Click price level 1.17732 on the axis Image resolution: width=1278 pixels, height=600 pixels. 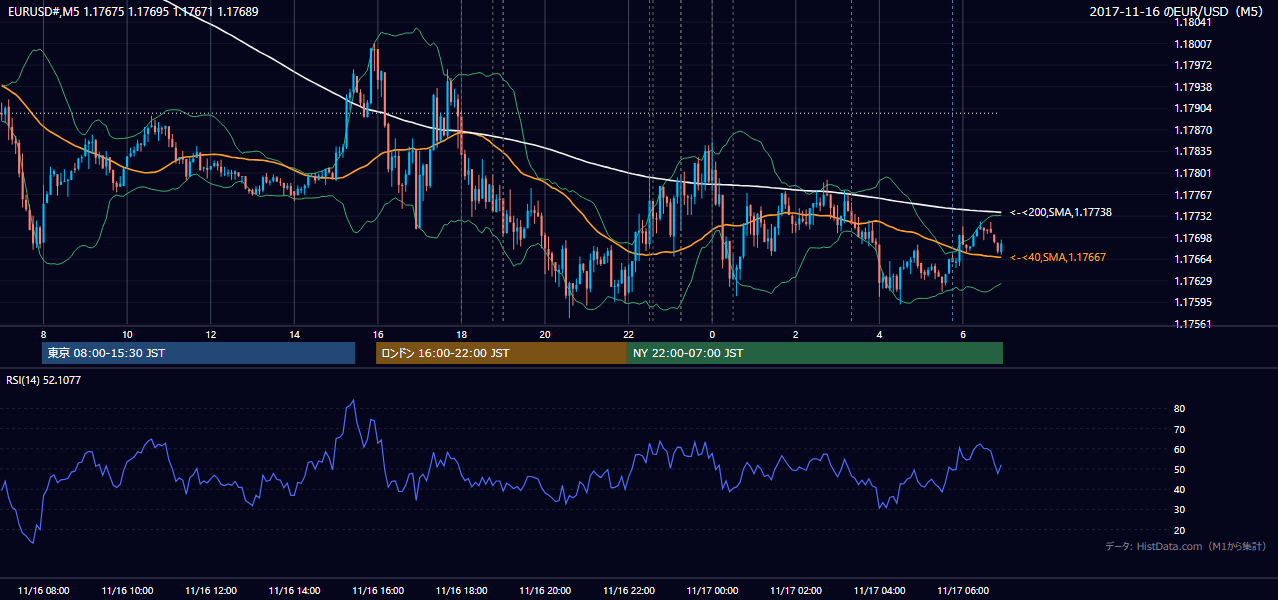pos(1192,216)
